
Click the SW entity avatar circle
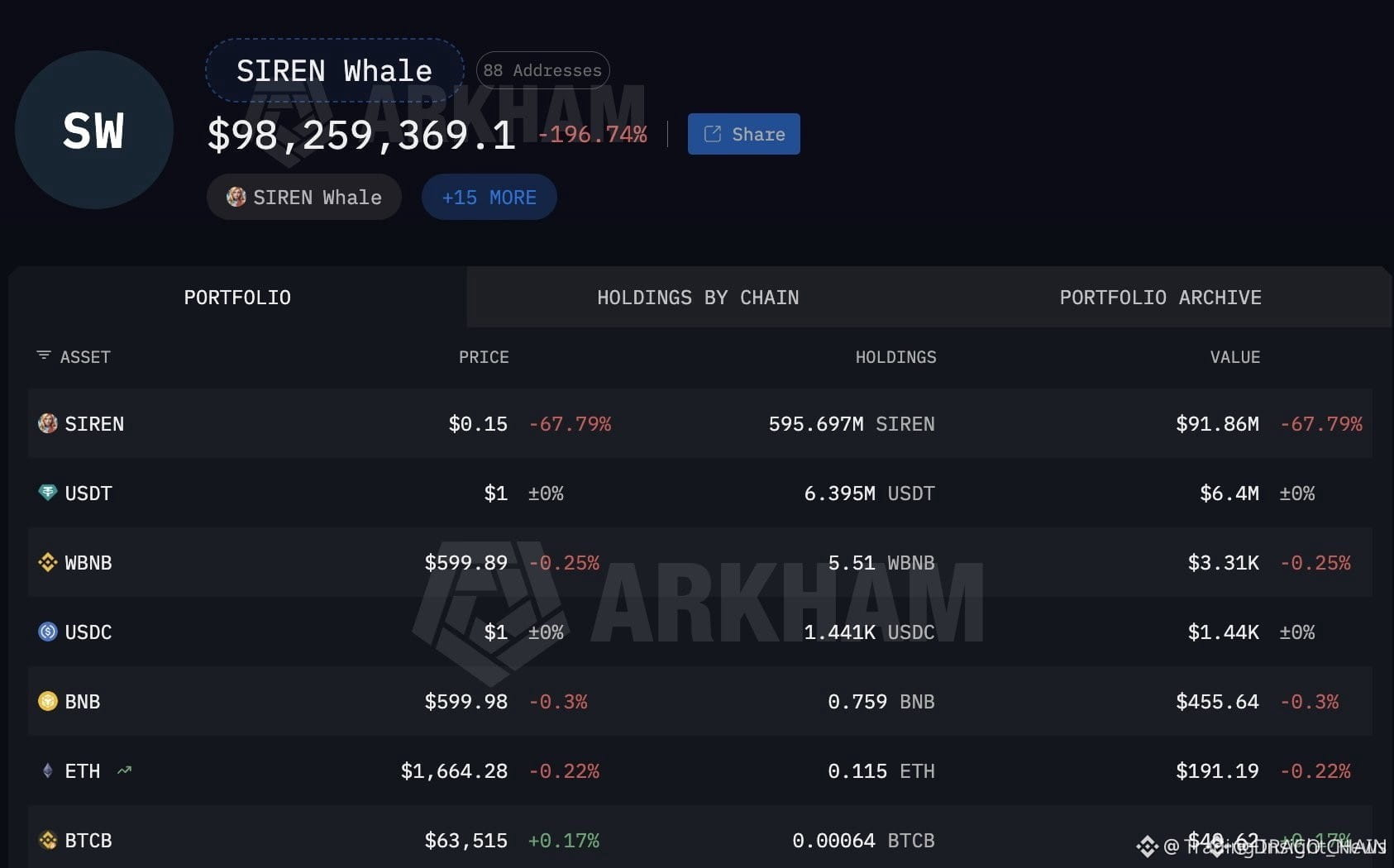pos(94,130)
